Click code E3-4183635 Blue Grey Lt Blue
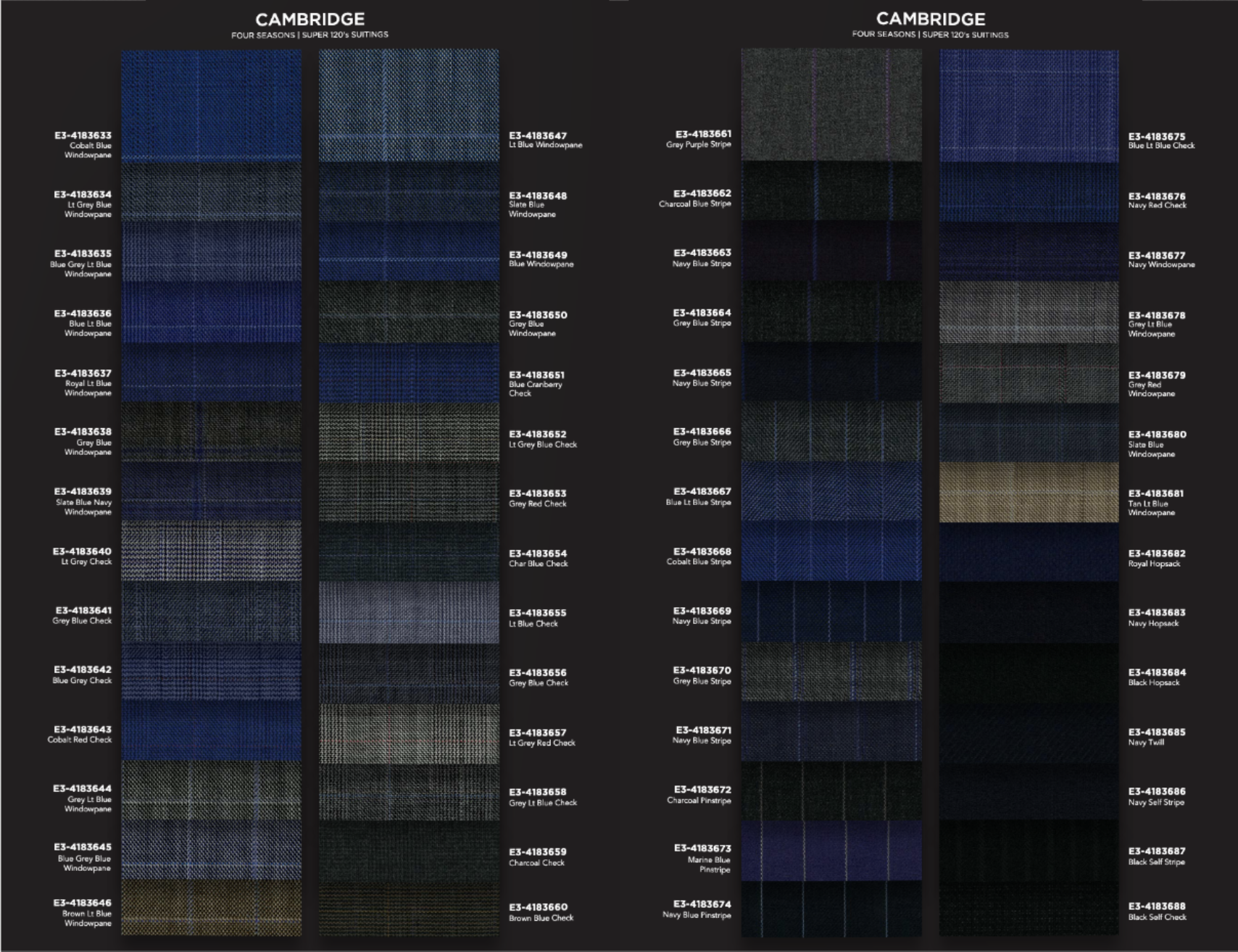 (80, 264)
